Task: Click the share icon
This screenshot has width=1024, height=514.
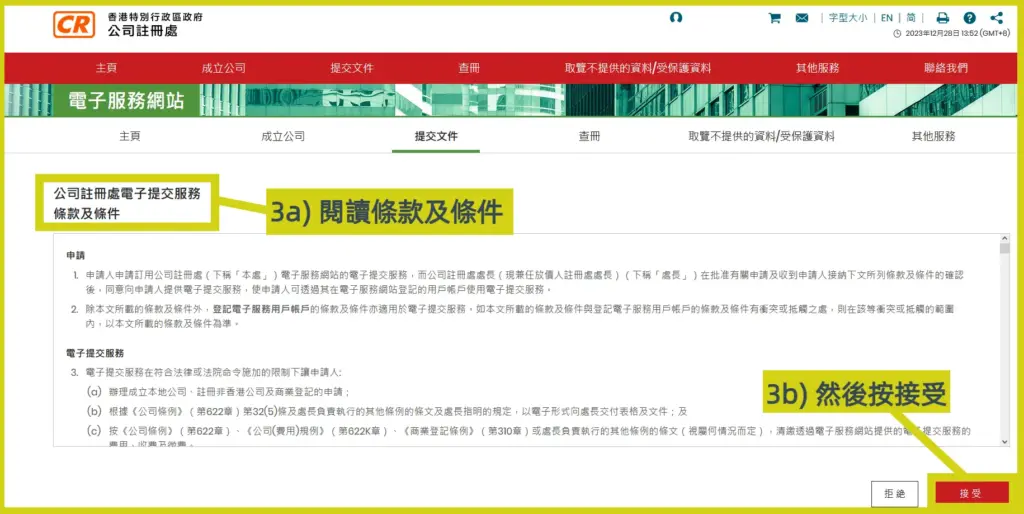Action: tap(996, 18)
